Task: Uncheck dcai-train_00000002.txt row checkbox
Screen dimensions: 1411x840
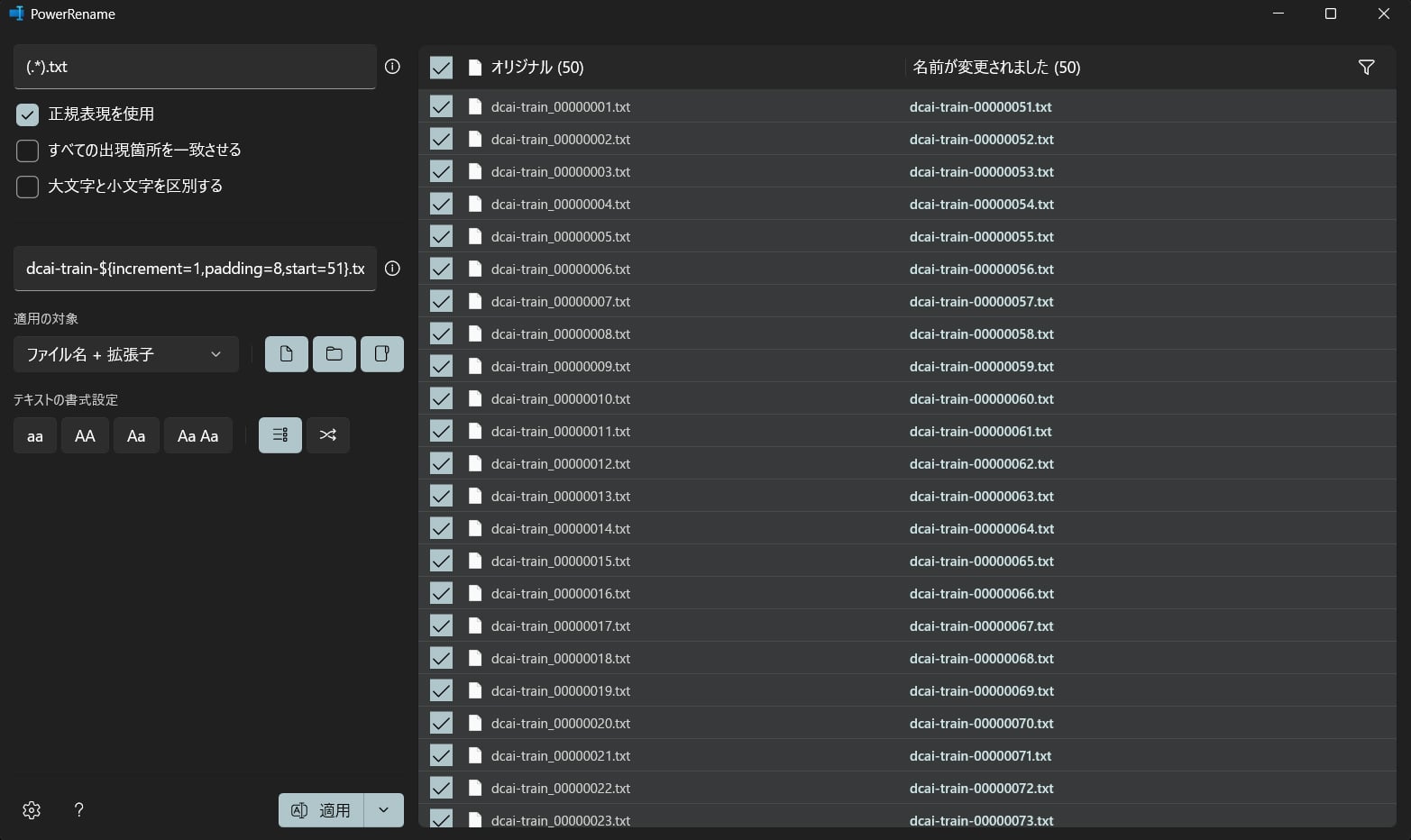Action: pyautogui.click(x=441, y=139)
